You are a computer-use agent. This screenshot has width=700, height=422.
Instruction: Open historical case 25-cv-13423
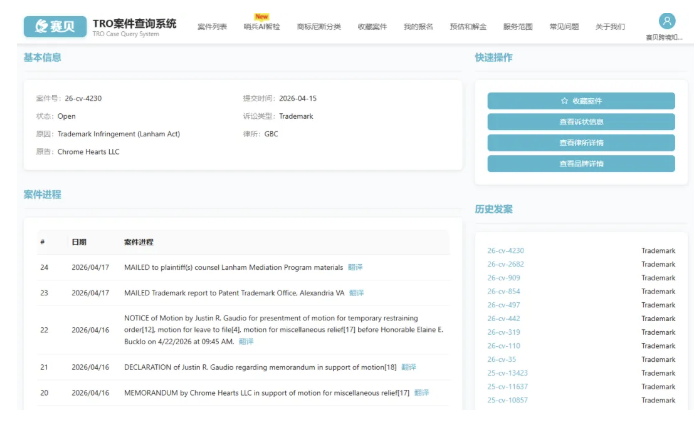pyautogui.click(x=507, y=372)
